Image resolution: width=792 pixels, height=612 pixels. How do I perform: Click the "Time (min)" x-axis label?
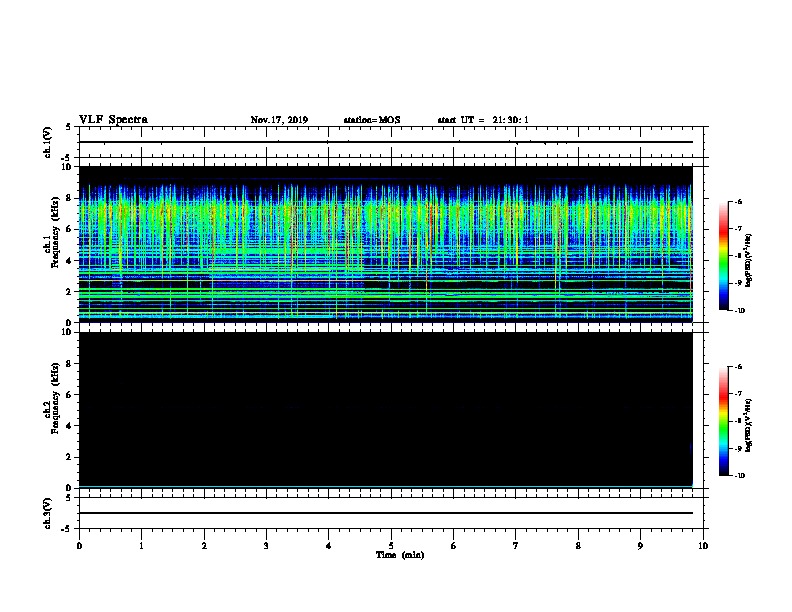pyautogui.click(x=400, y=555)
